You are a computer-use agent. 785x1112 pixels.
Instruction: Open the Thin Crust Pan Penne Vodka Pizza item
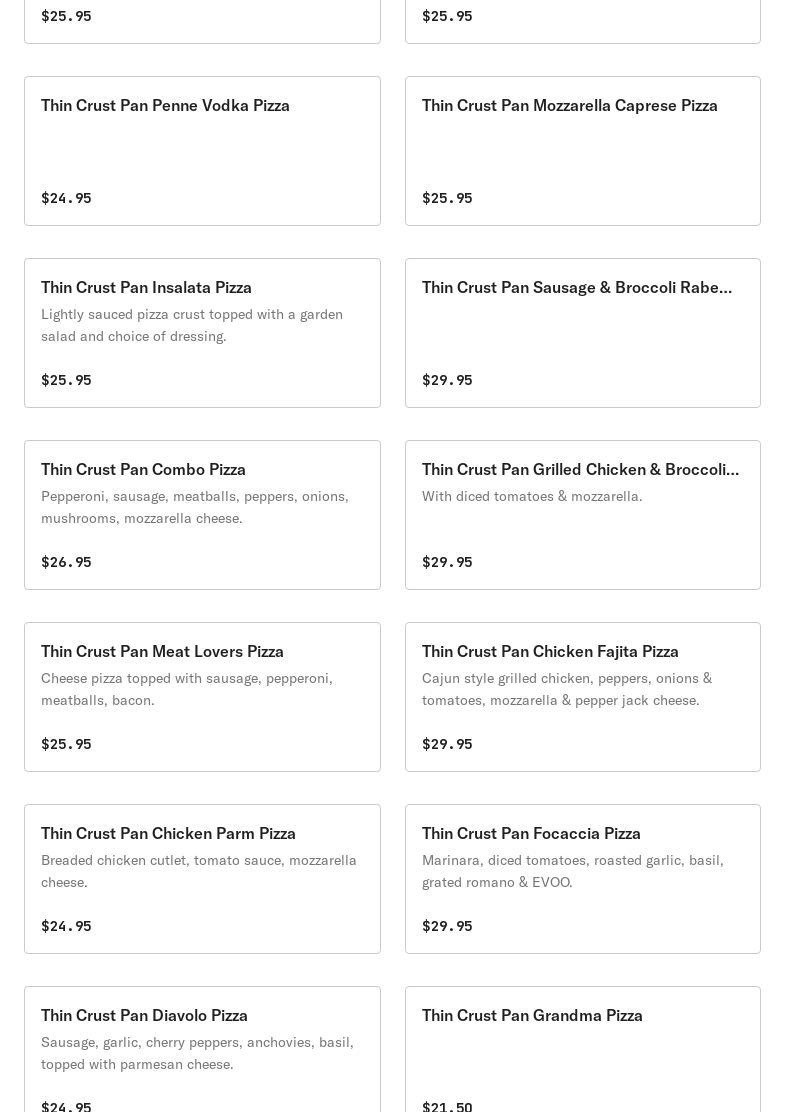165,106
